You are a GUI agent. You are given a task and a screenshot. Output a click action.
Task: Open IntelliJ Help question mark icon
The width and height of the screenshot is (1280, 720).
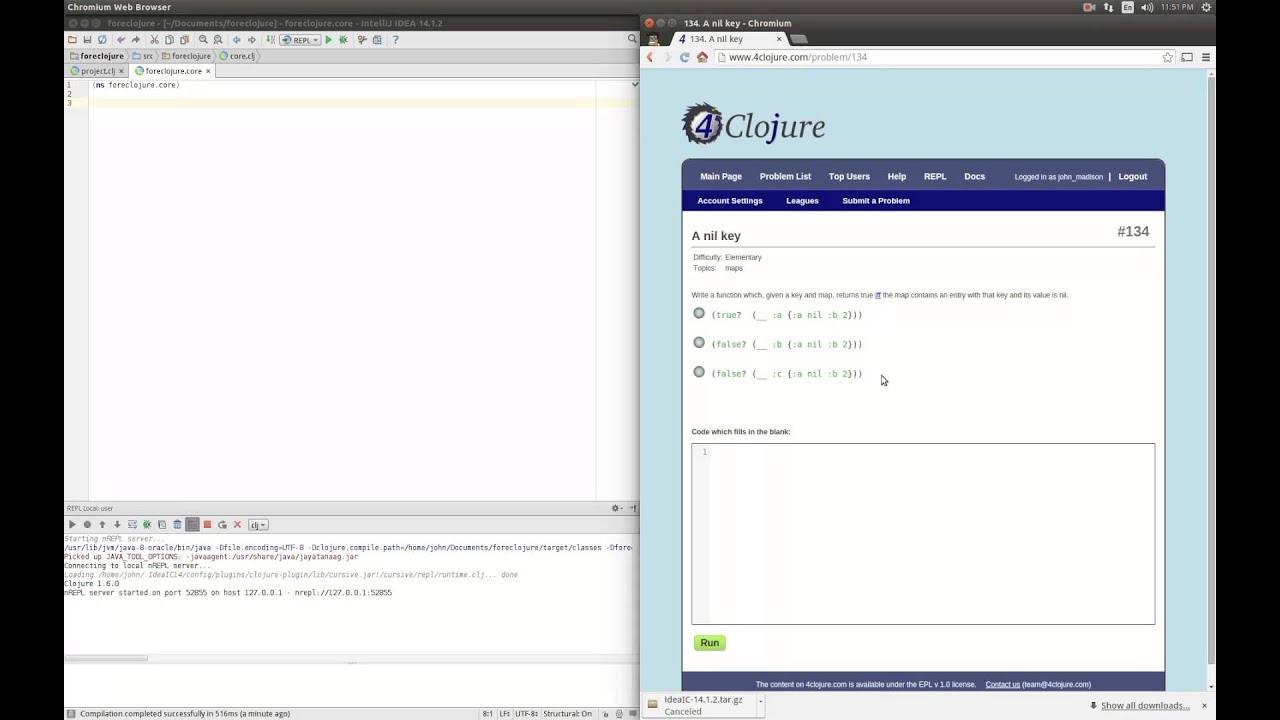395,40
